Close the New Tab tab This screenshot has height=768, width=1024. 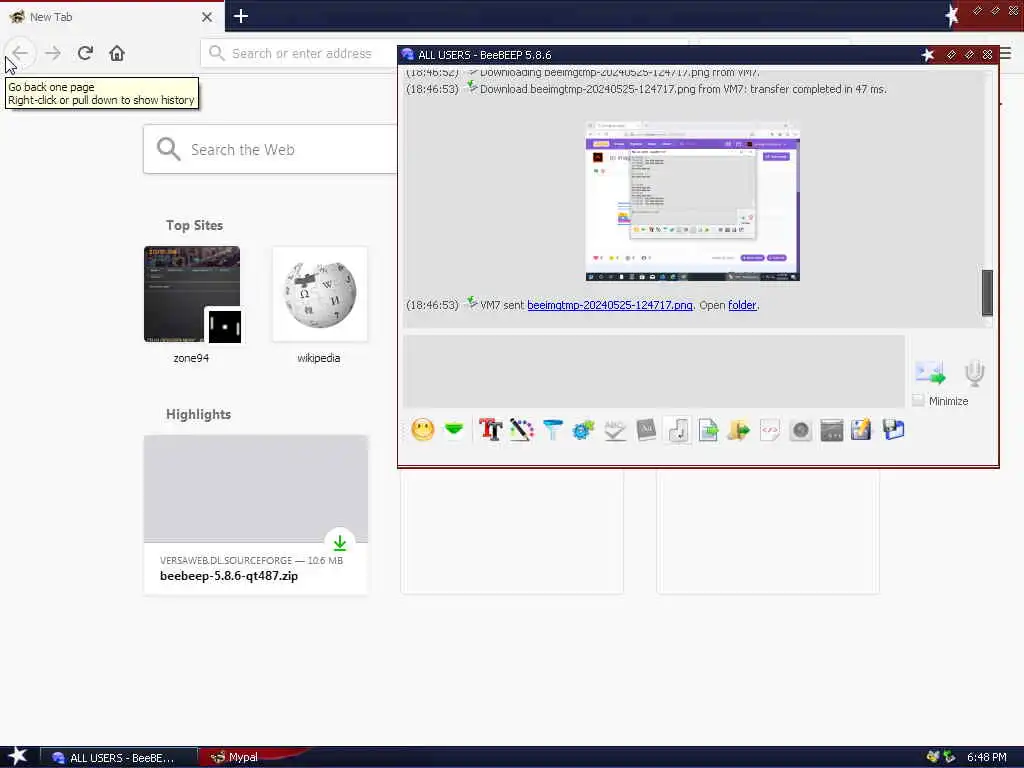tap(207, 17)
